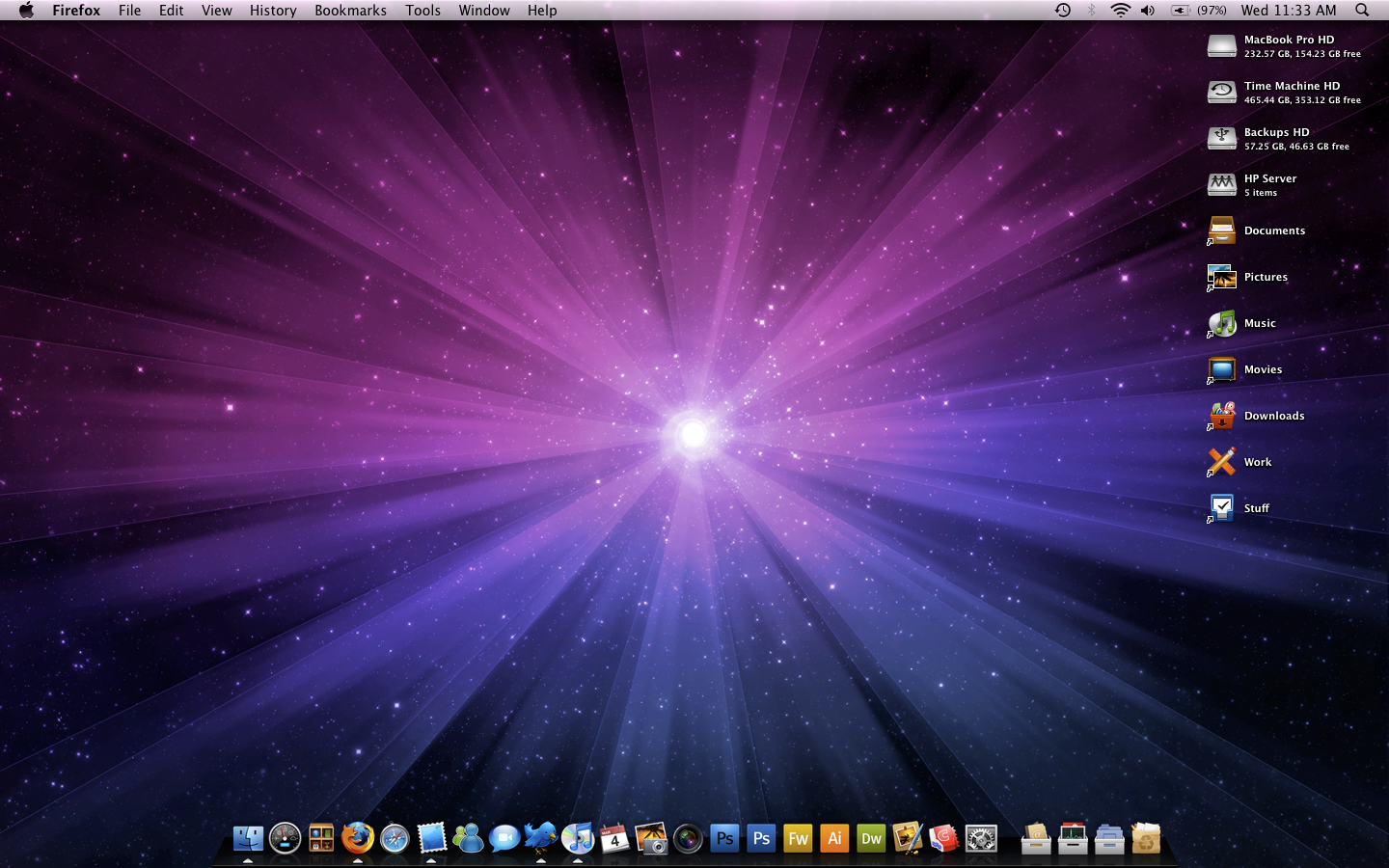Open System Preferences gear in dock
Screen dimensions: 1389x868
point(981,839)
